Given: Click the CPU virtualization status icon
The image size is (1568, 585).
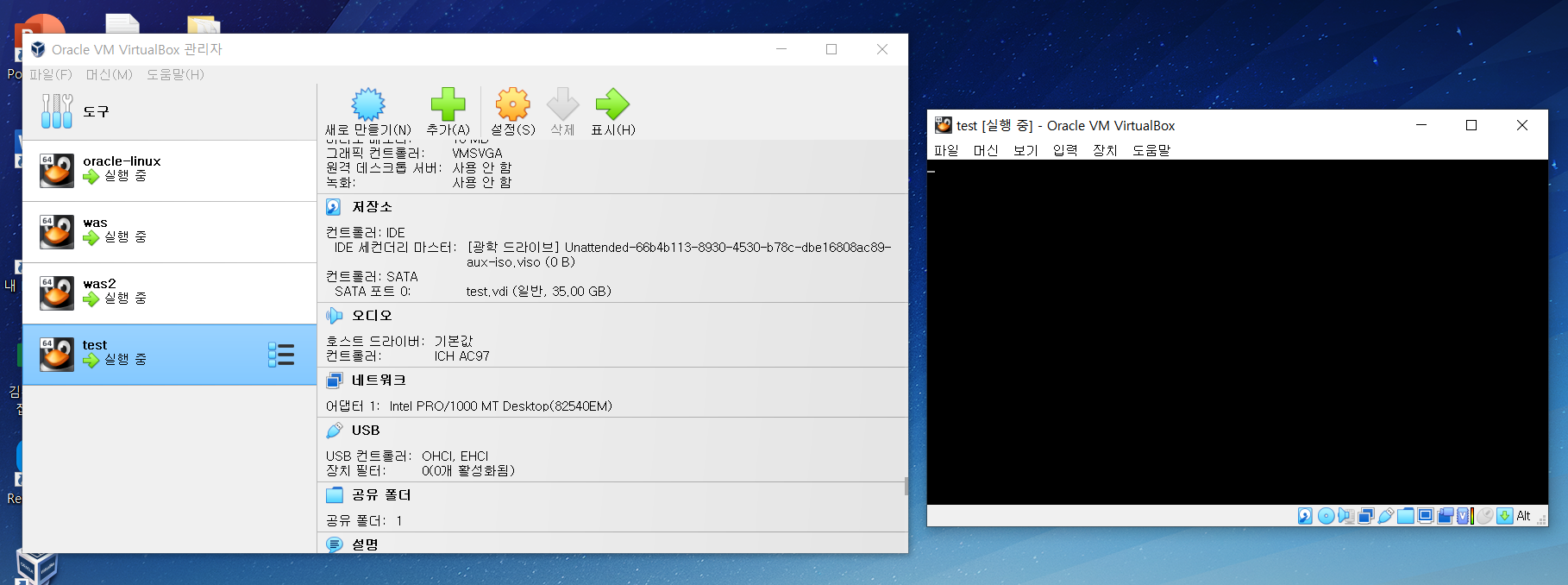Looking at the screenshot, I should point(1463,516).
